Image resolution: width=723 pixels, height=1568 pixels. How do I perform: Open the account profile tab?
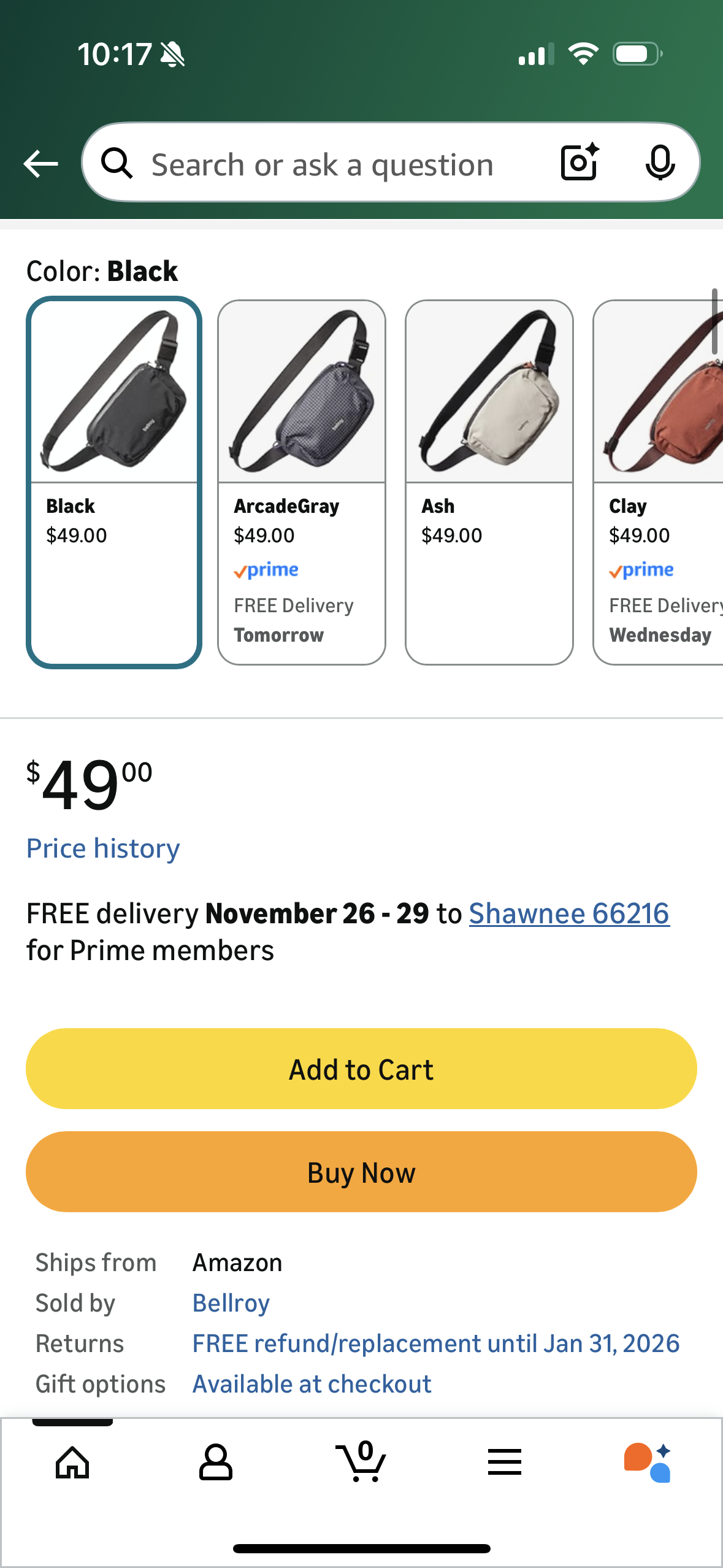tap(216, 1462)
